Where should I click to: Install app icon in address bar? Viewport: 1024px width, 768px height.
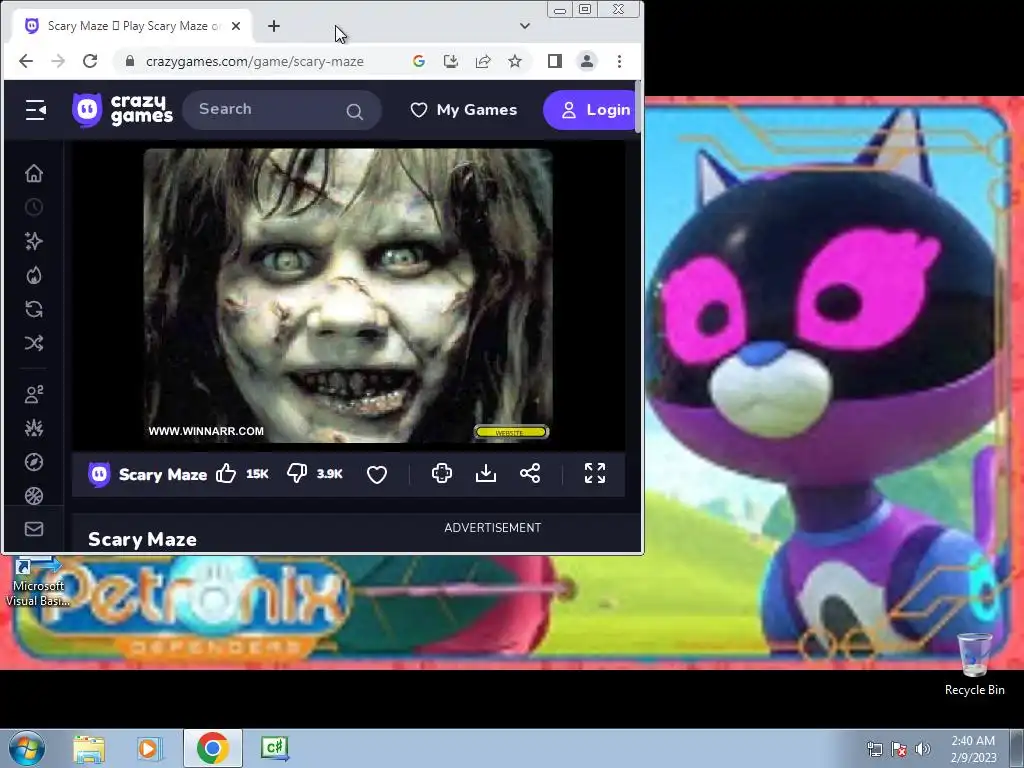coord(451,61)
